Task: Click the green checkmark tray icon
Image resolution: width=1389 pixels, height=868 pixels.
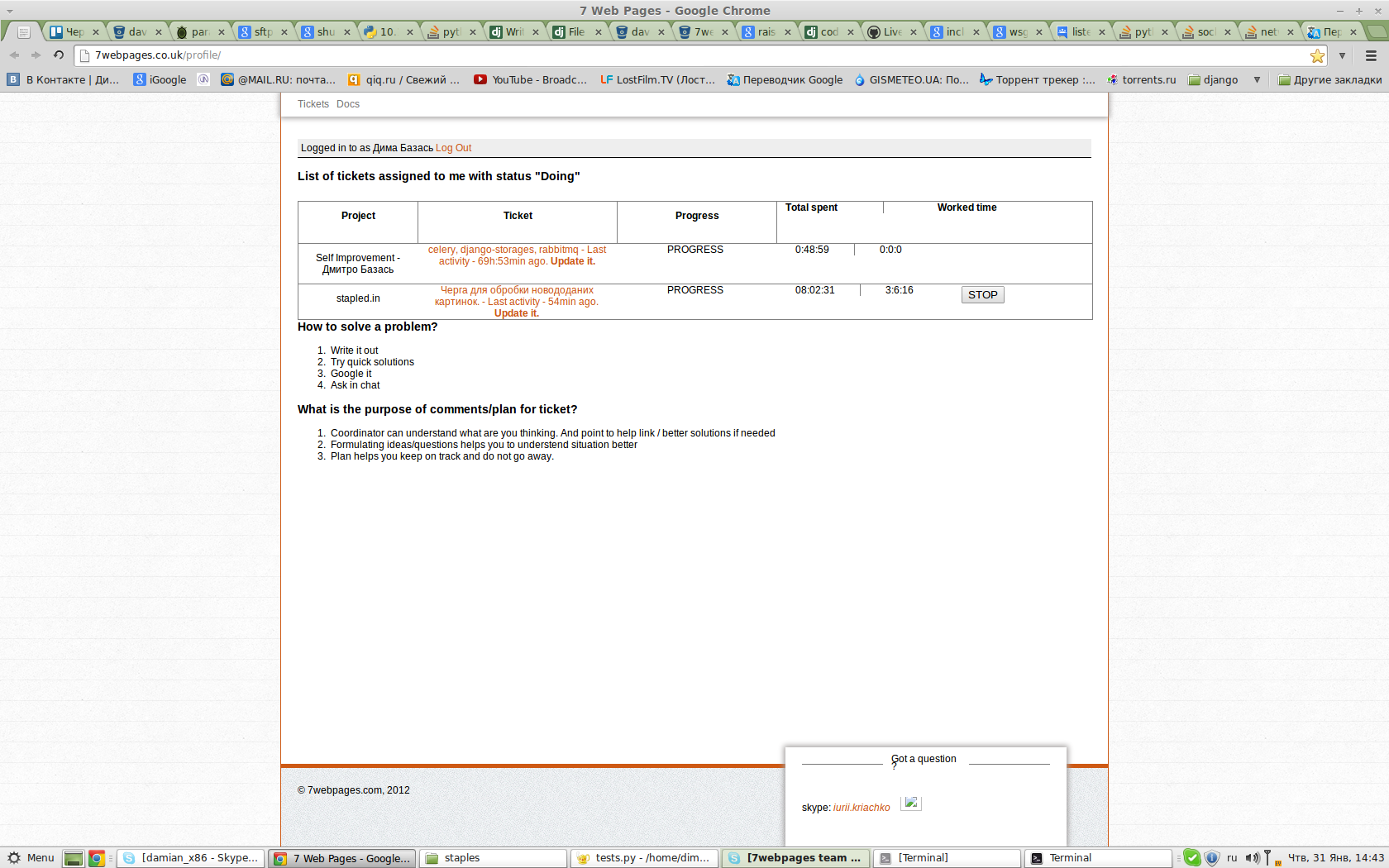Action: click(1191, 858)
